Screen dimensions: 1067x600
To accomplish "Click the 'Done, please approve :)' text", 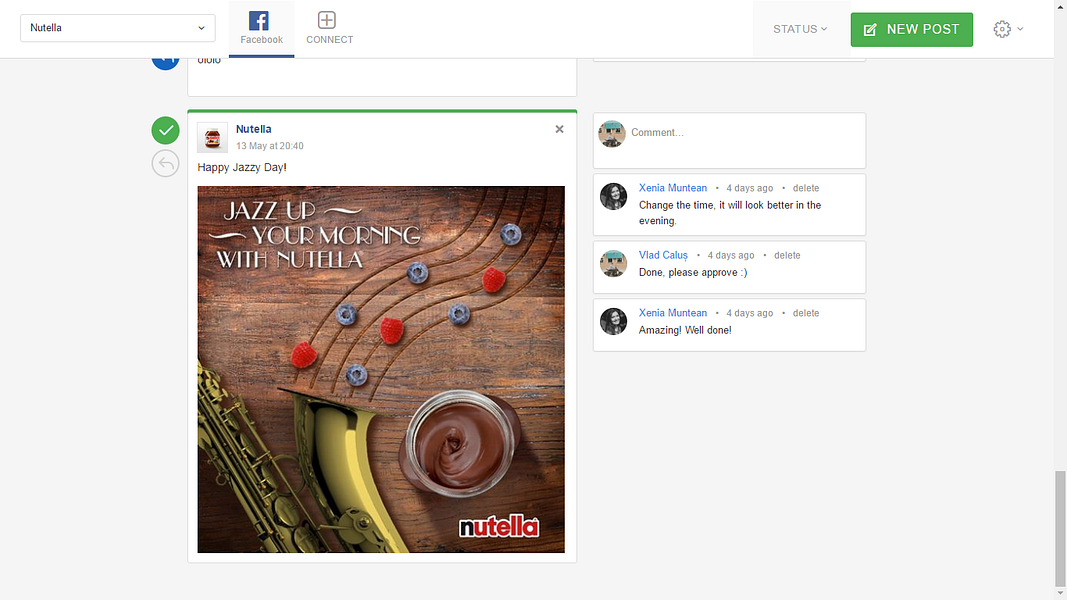I will pos(693,273).
